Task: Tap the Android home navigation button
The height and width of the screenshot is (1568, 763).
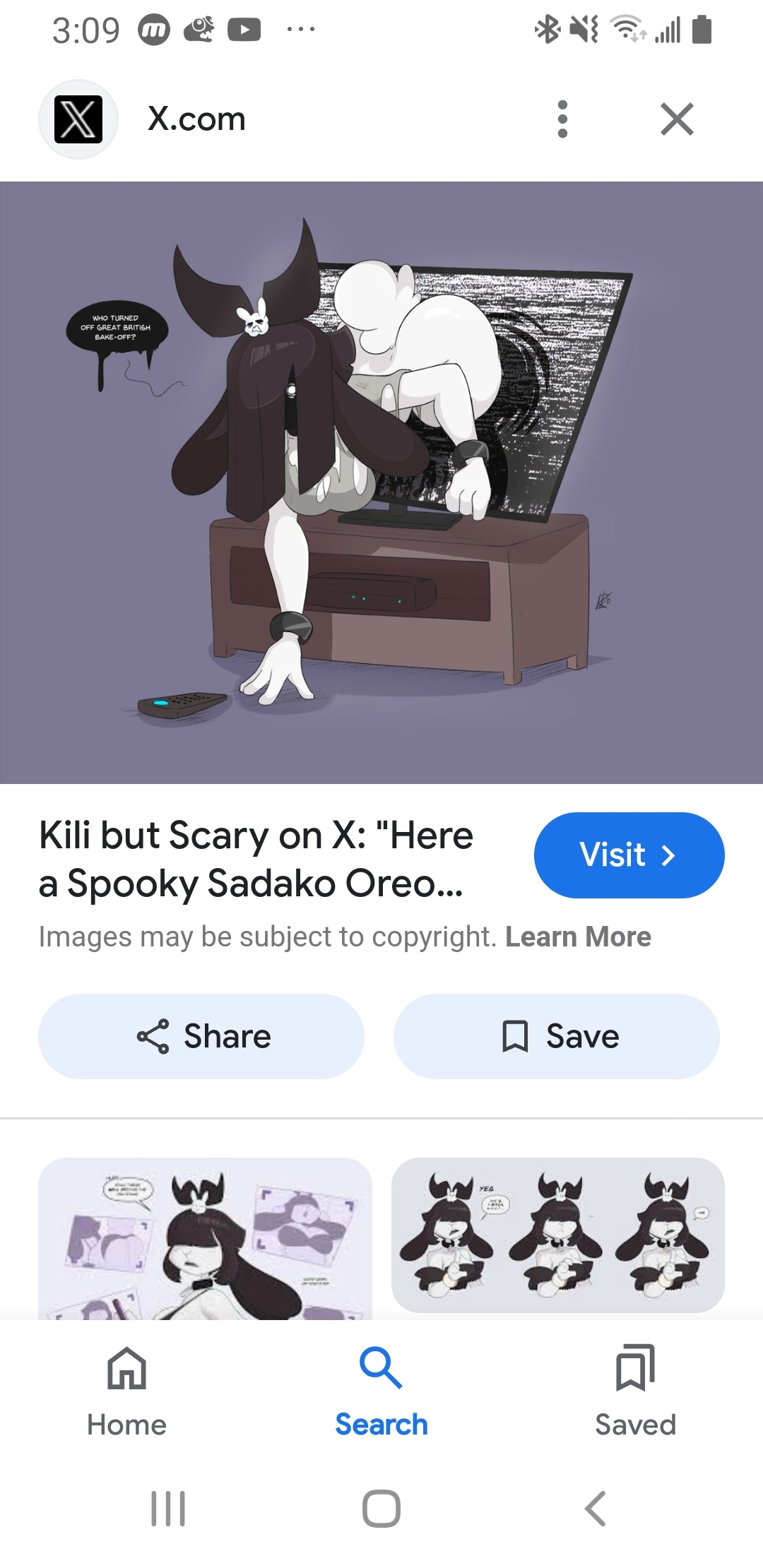Action: [381, 1509]
